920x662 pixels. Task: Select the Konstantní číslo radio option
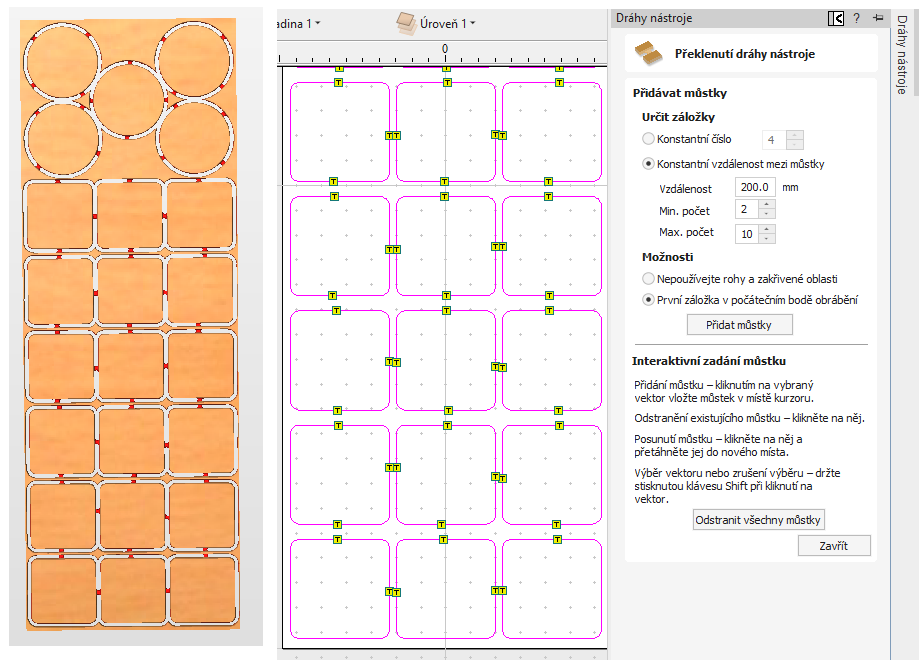[x=649, y=139]
